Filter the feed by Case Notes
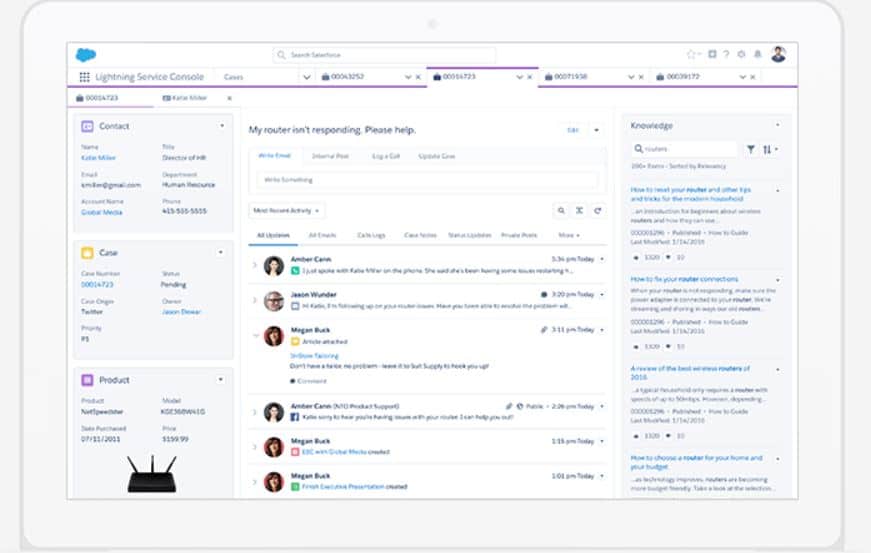The width and height of the screenshot is (871, 553). pyautogui.click(x=421, y=235)
